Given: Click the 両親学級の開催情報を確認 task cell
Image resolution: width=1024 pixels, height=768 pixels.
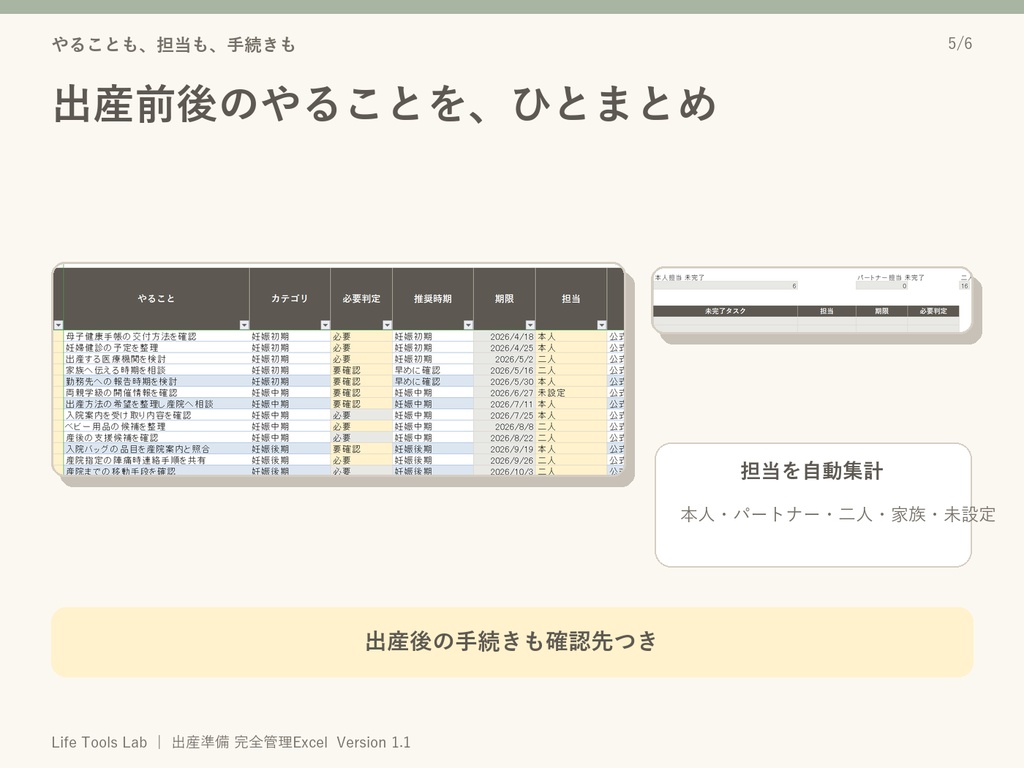Looking at the screenshot, I should 156,392.
